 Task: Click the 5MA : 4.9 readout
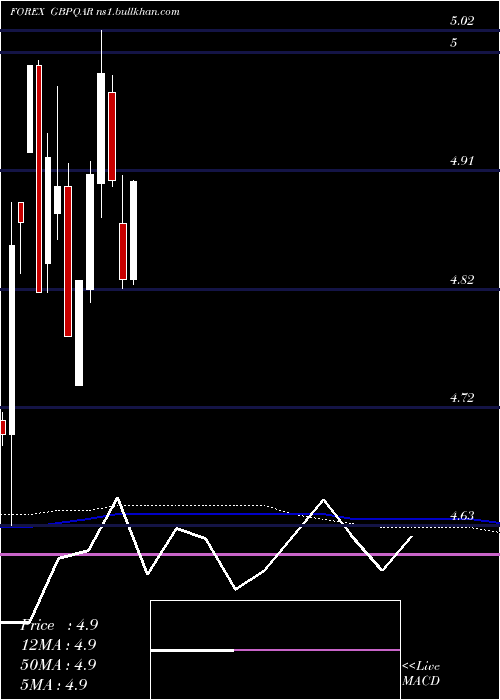(54, 684)
